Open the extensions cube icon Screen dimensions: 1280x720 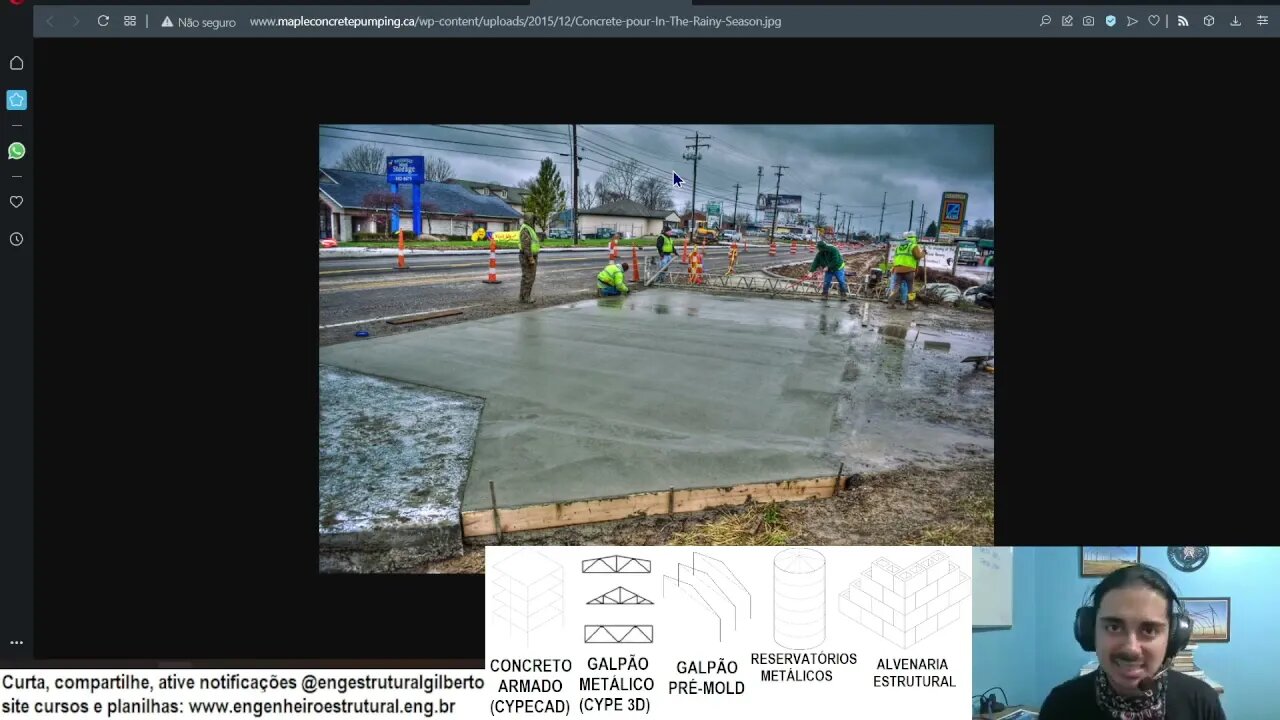click(x=1209, y=21)
